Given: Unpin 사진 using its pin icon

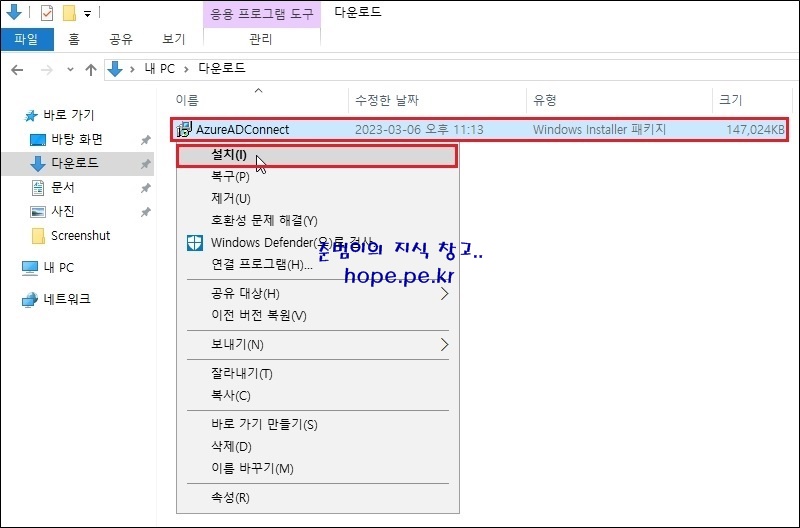Looking at the screenshot, I should click(x=145, y=211).
